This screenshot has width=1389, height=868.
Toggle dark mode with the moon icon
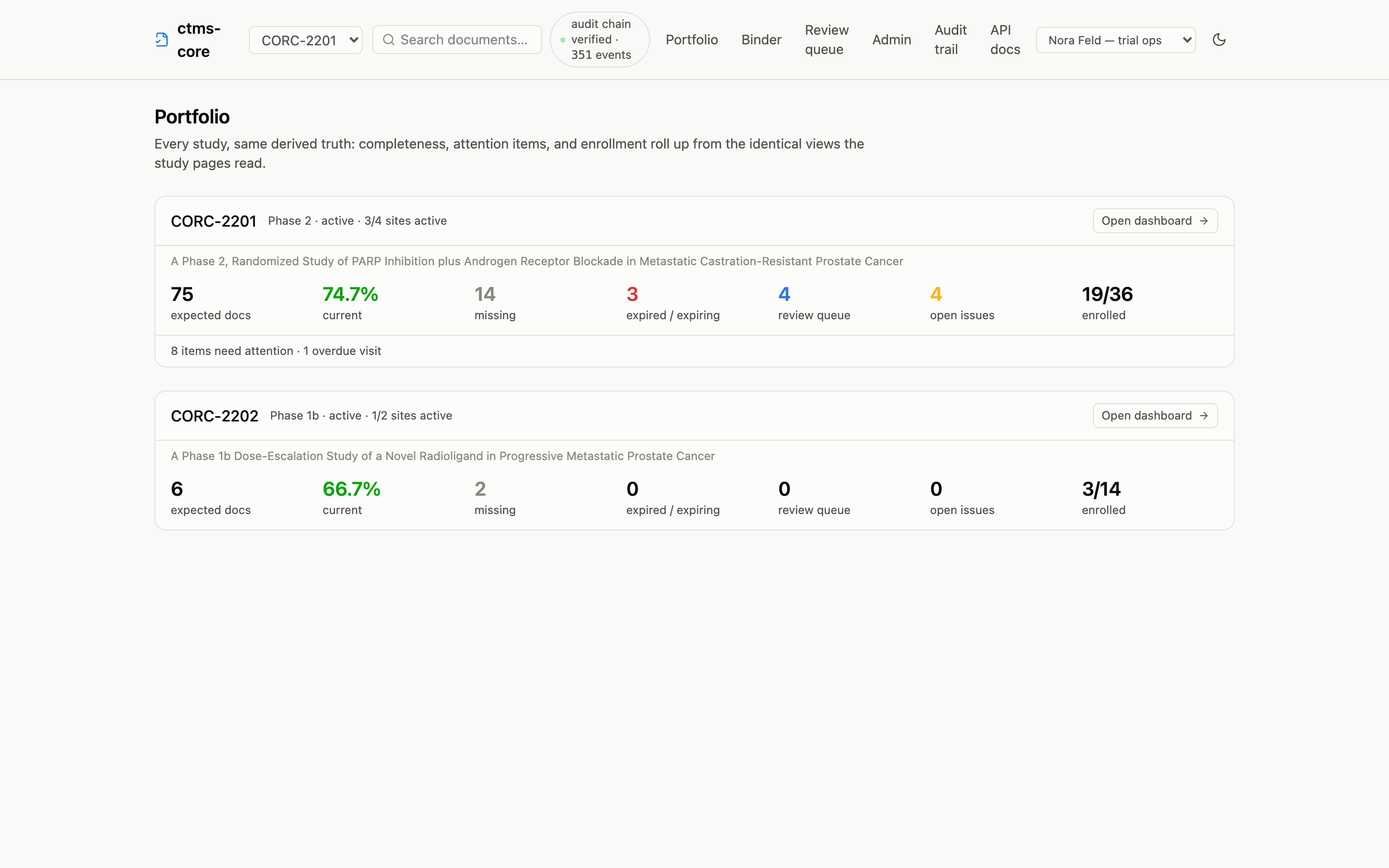point(1219,40)
